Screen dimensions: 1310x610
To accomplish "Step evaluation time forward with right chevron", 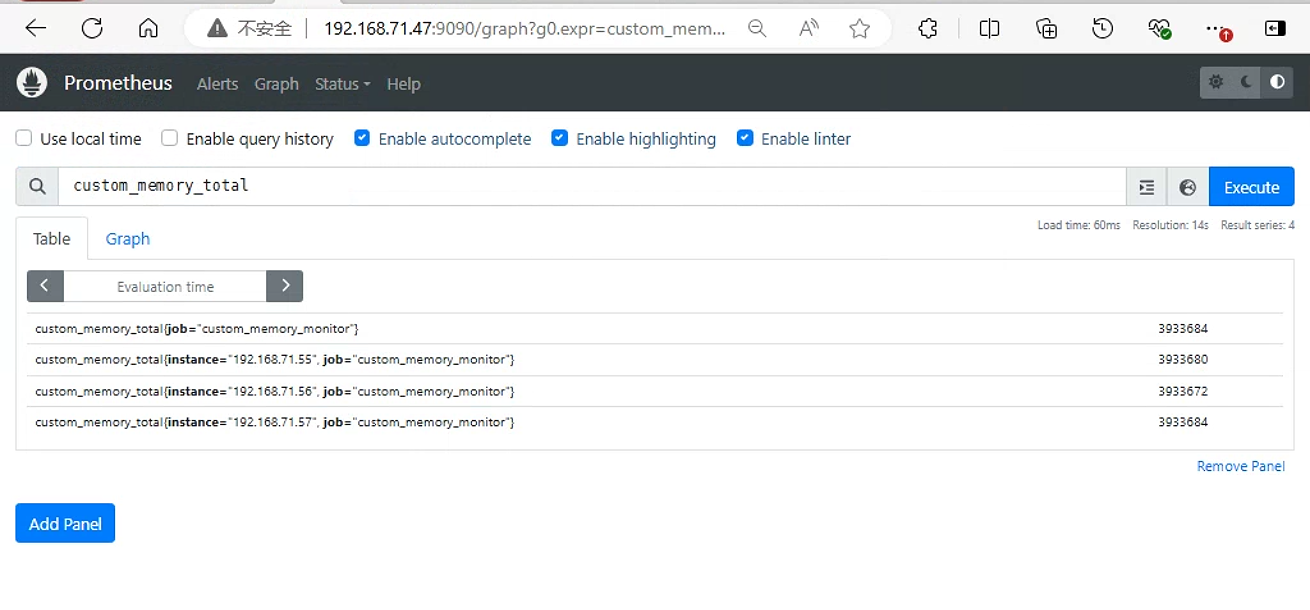I will pyautogui.click(x=285, y=286).
